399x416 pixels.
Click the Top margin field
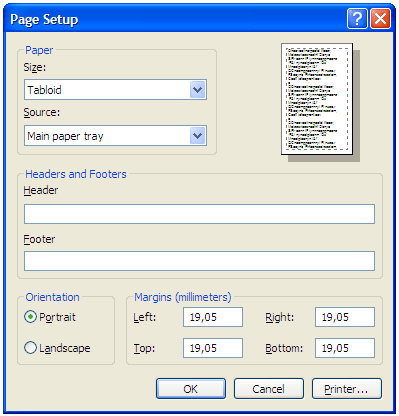213,348
